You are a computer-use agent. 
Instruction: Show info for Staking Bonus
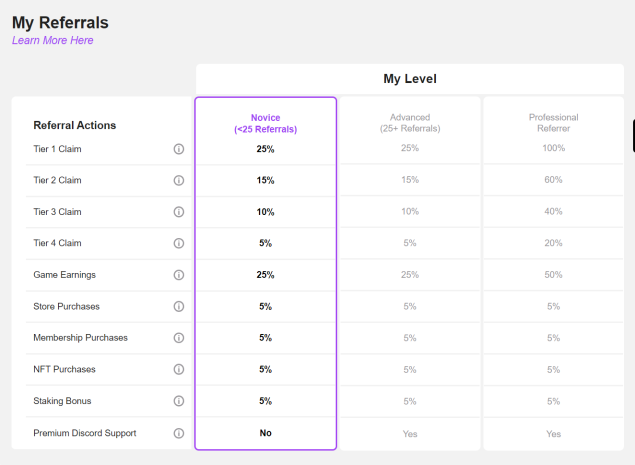pyautogui.click(x=179, y=401)
